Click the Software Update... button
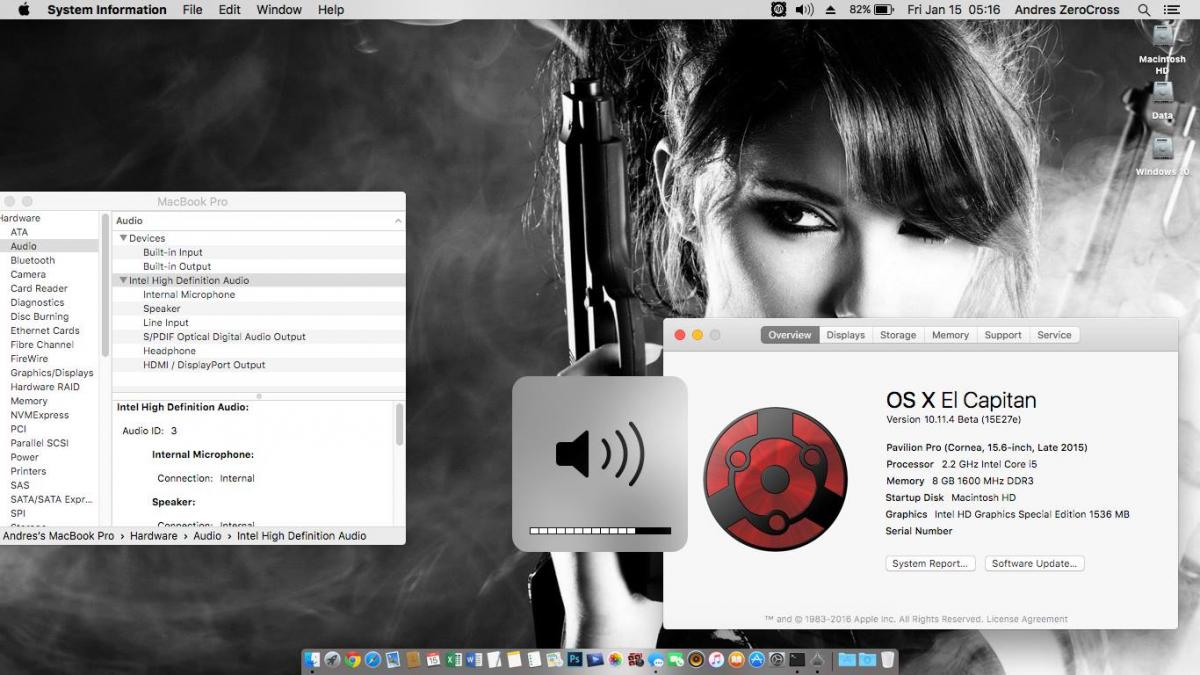 coord(1034,563)
